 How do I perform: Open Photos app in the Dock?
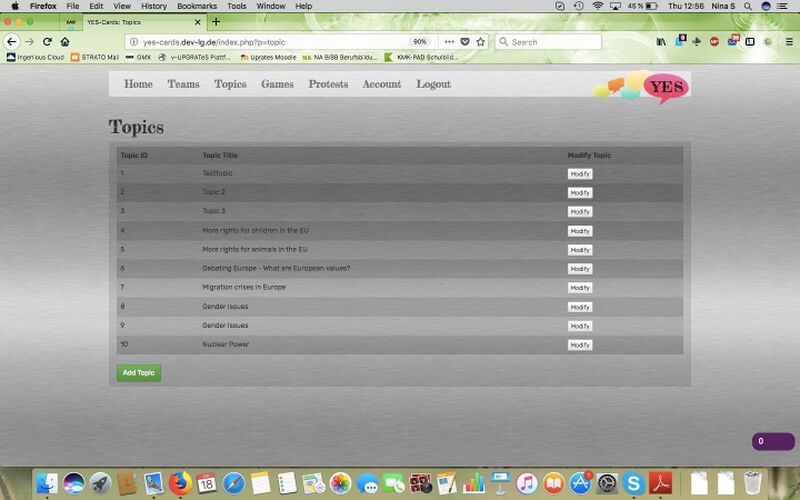click(340, 483)
